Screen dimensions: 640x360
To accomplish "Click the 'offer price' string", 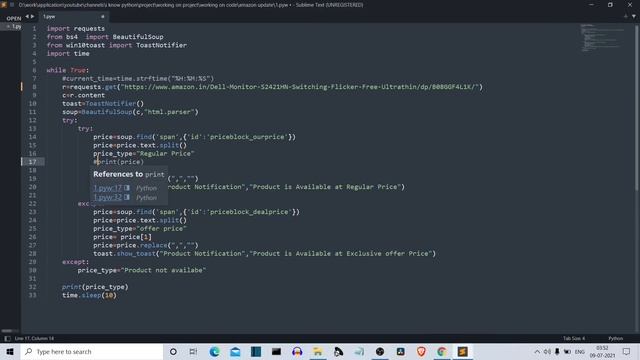I will click(161, 229).
